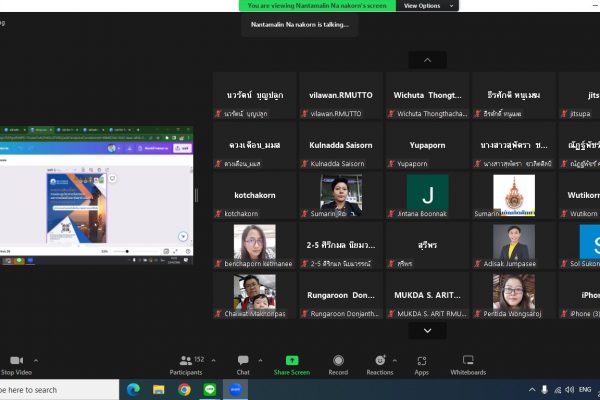Click the shared screen poster preview
The height and width of the screenshot is (400, 600).
point(77,208)
